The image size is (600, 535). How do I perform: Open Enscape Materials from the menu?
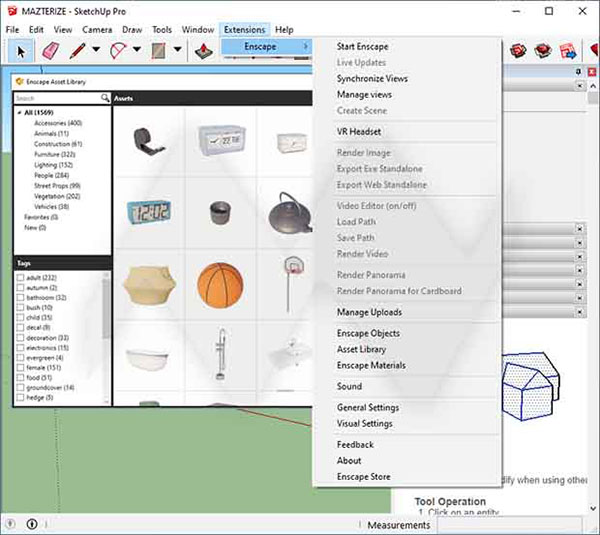tap(371, 365)
